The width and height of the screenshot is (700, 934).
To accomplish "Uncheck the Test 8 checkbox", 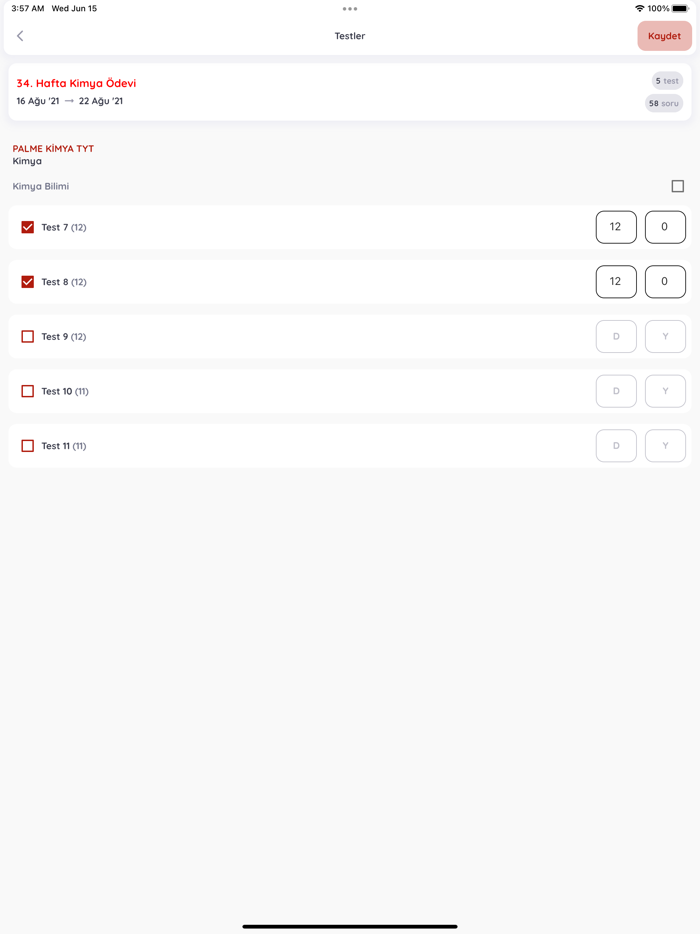I will tap(28, 282).
